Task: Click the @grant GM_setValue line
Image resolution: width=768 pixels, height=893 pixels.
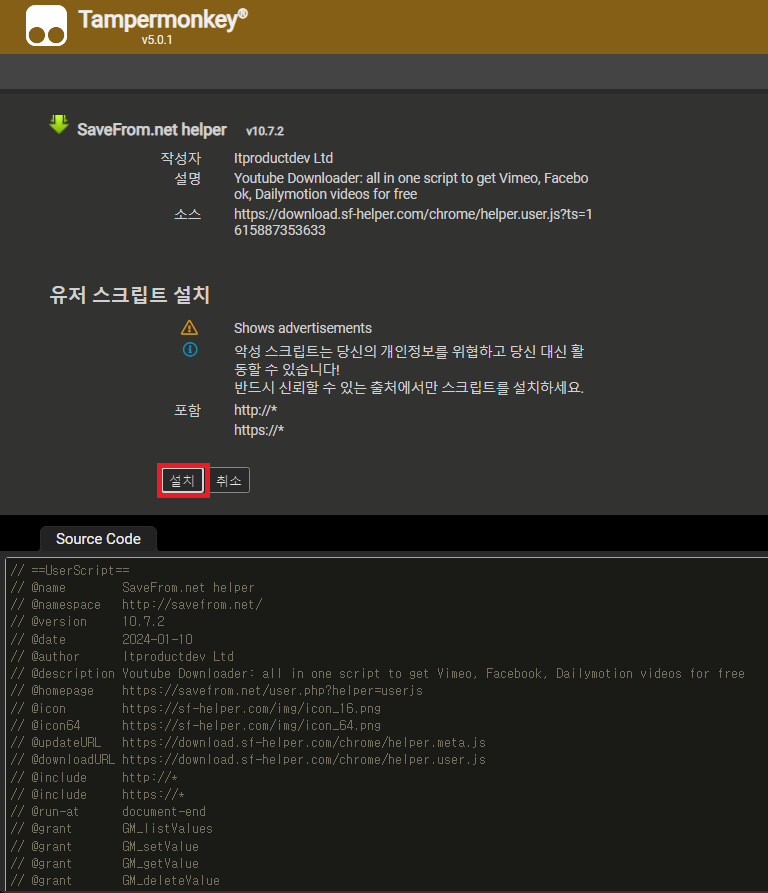Action: (x=105, y=846)
